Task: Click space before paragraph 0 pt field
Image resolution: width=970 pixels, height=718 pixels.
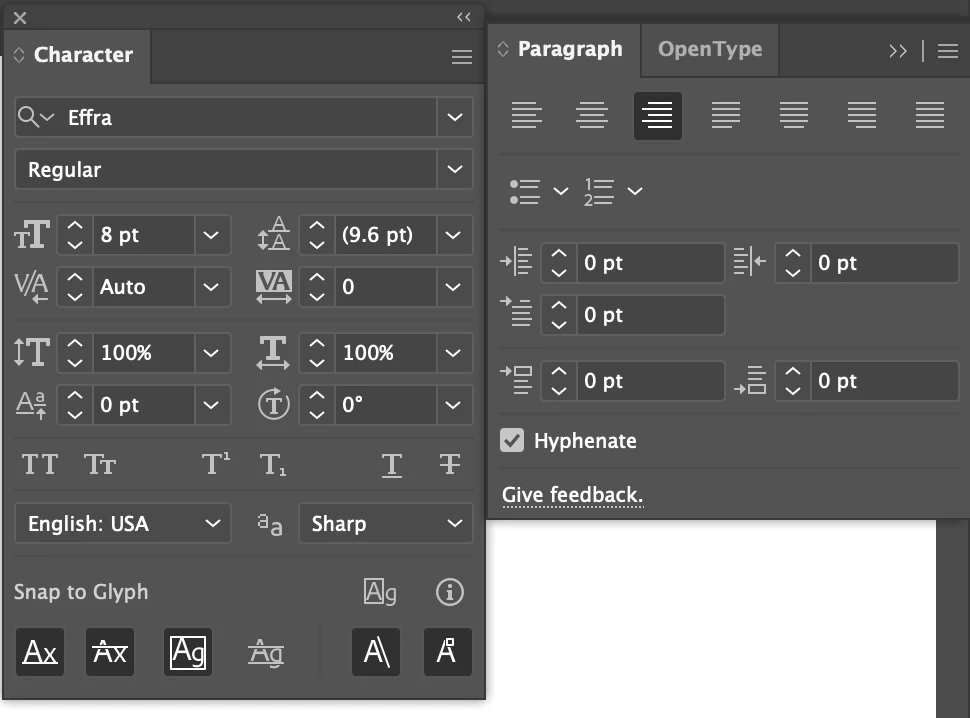Action: (650, 381)
